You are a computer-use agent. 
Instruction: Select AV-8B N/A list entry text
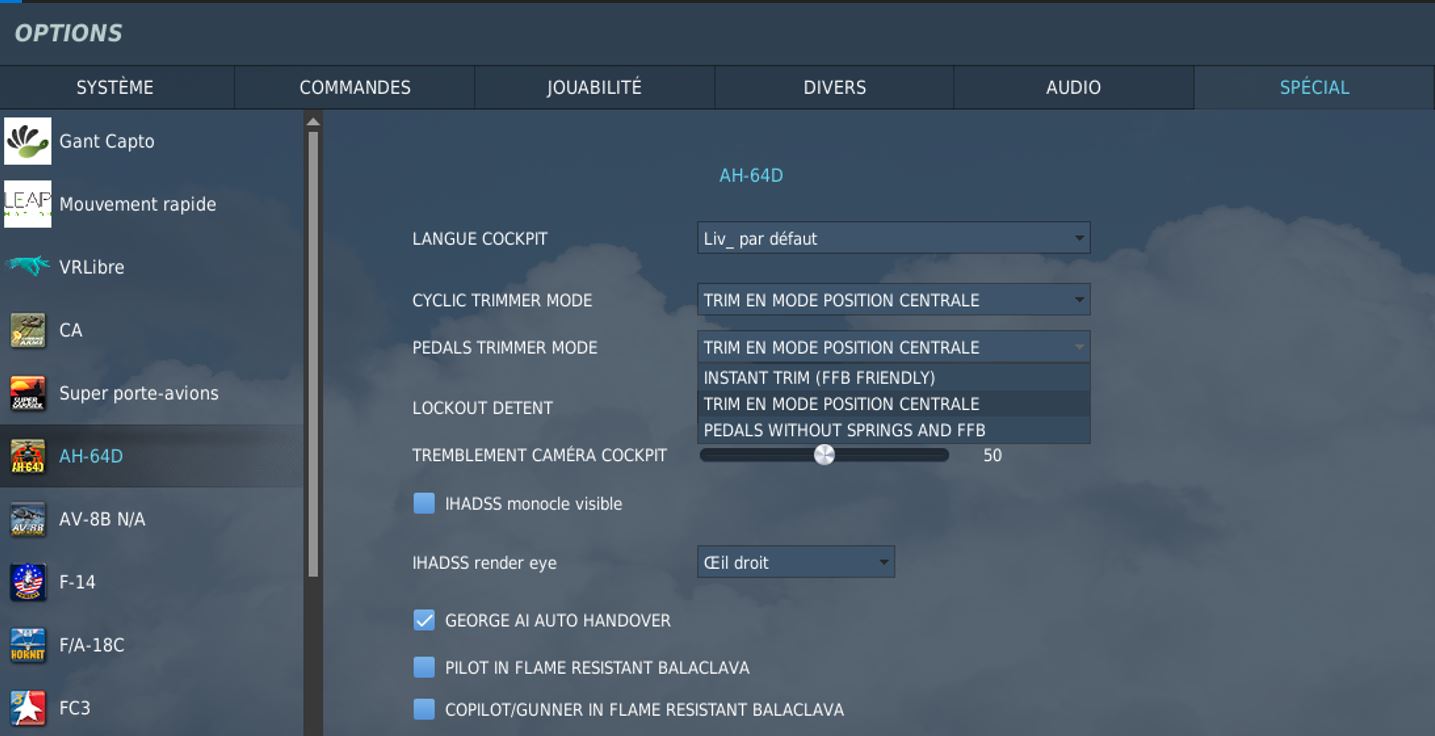pyautogui.click(x=102, y=519)
